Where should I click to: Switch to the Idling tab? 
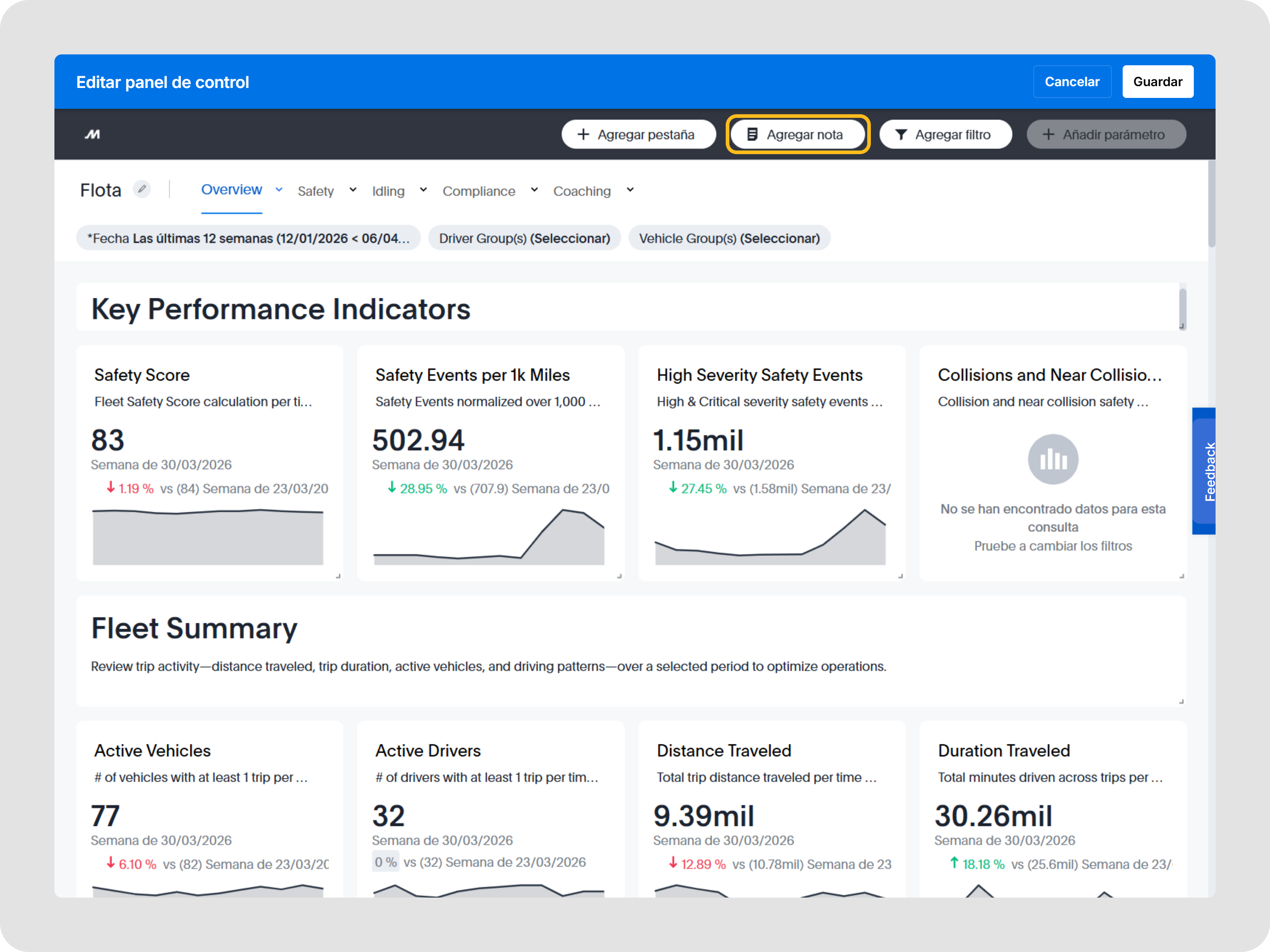point(388,191)
